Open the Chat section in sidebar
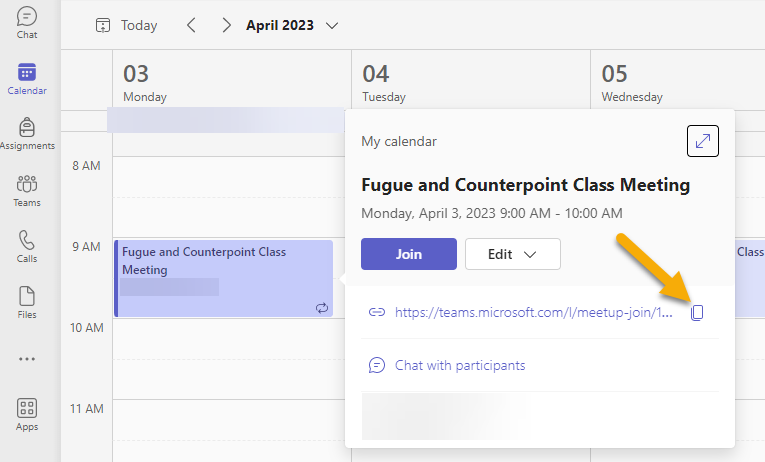Screen dimensions: 765x462 pos(27,23)
